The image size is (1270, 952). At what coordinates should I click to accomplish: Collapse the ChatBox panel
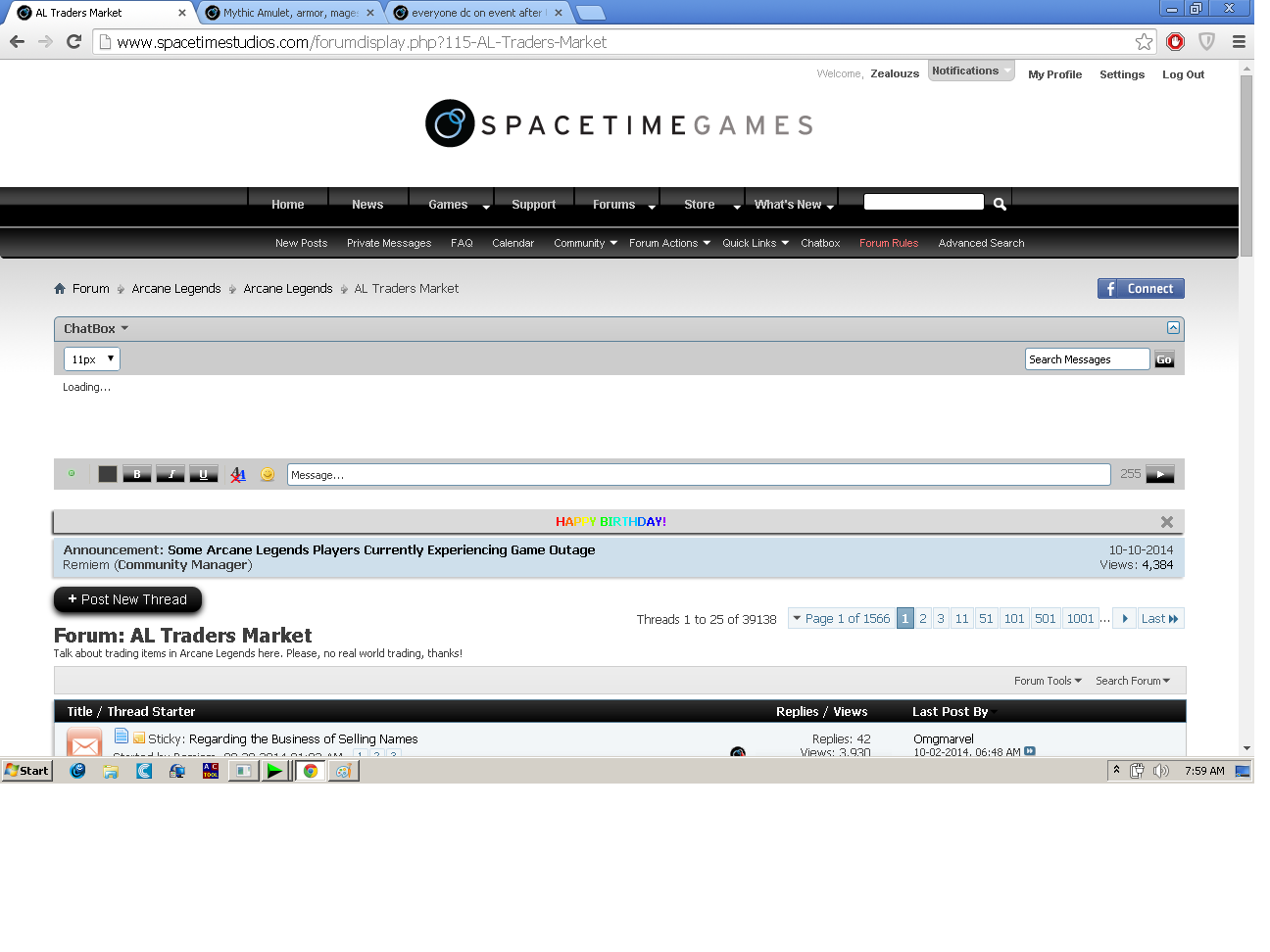point(1173,327)
